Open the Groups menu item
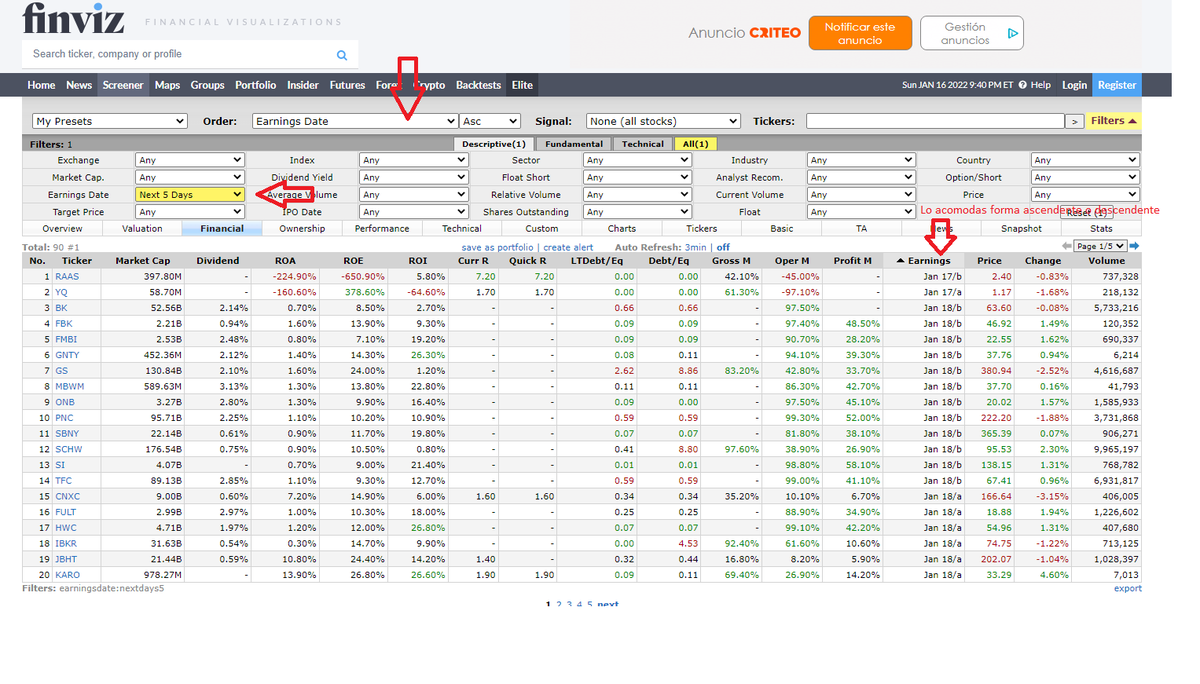1200x684 pixels. 207,85
